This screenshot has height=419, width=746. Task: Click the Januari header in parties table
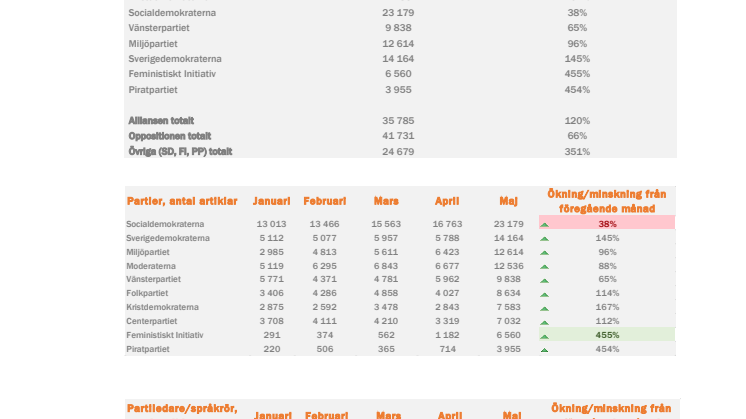[271, 201]
